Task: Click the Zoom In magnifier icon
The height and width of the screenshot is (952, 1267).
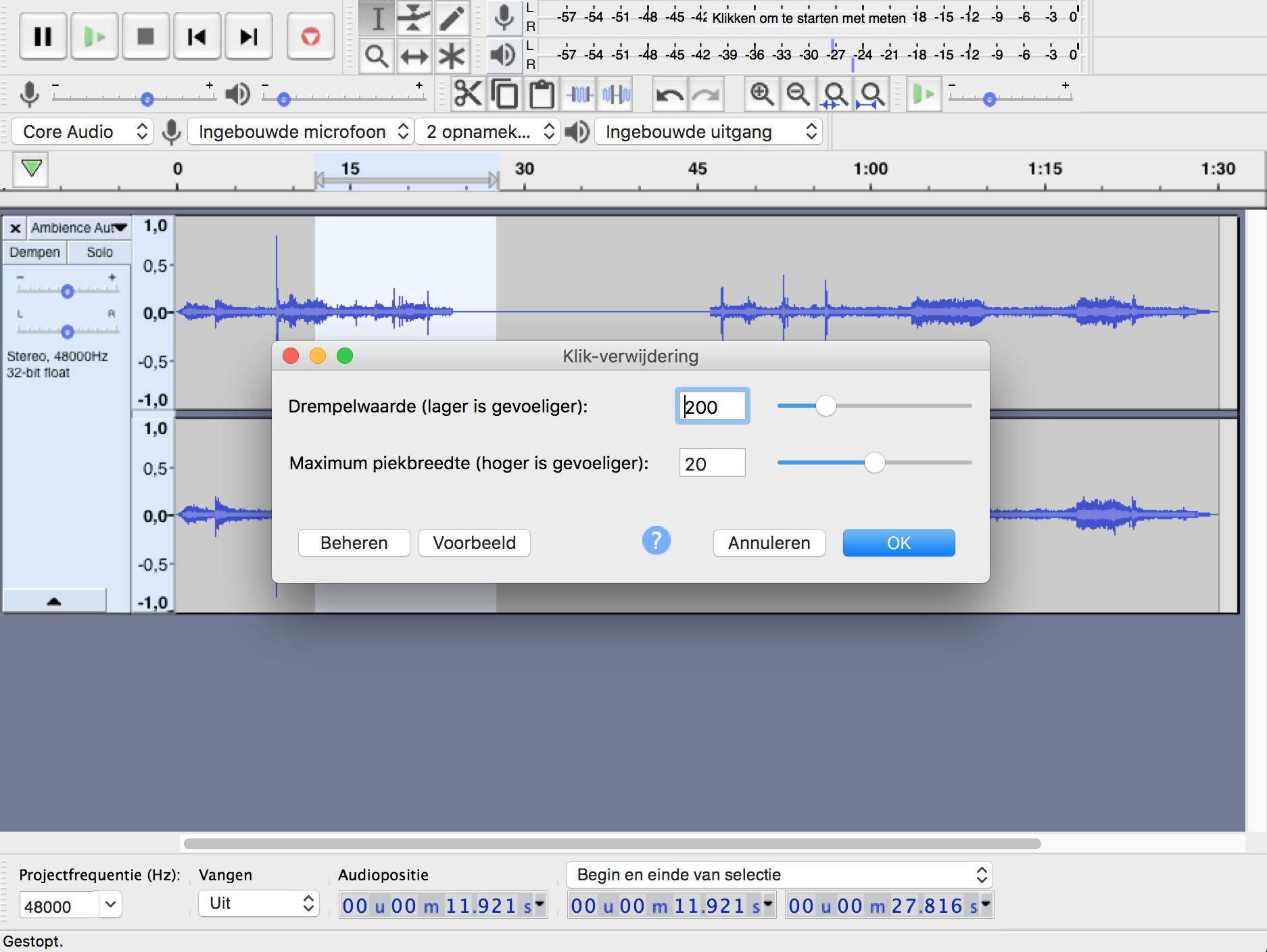Action: (761, 95)
